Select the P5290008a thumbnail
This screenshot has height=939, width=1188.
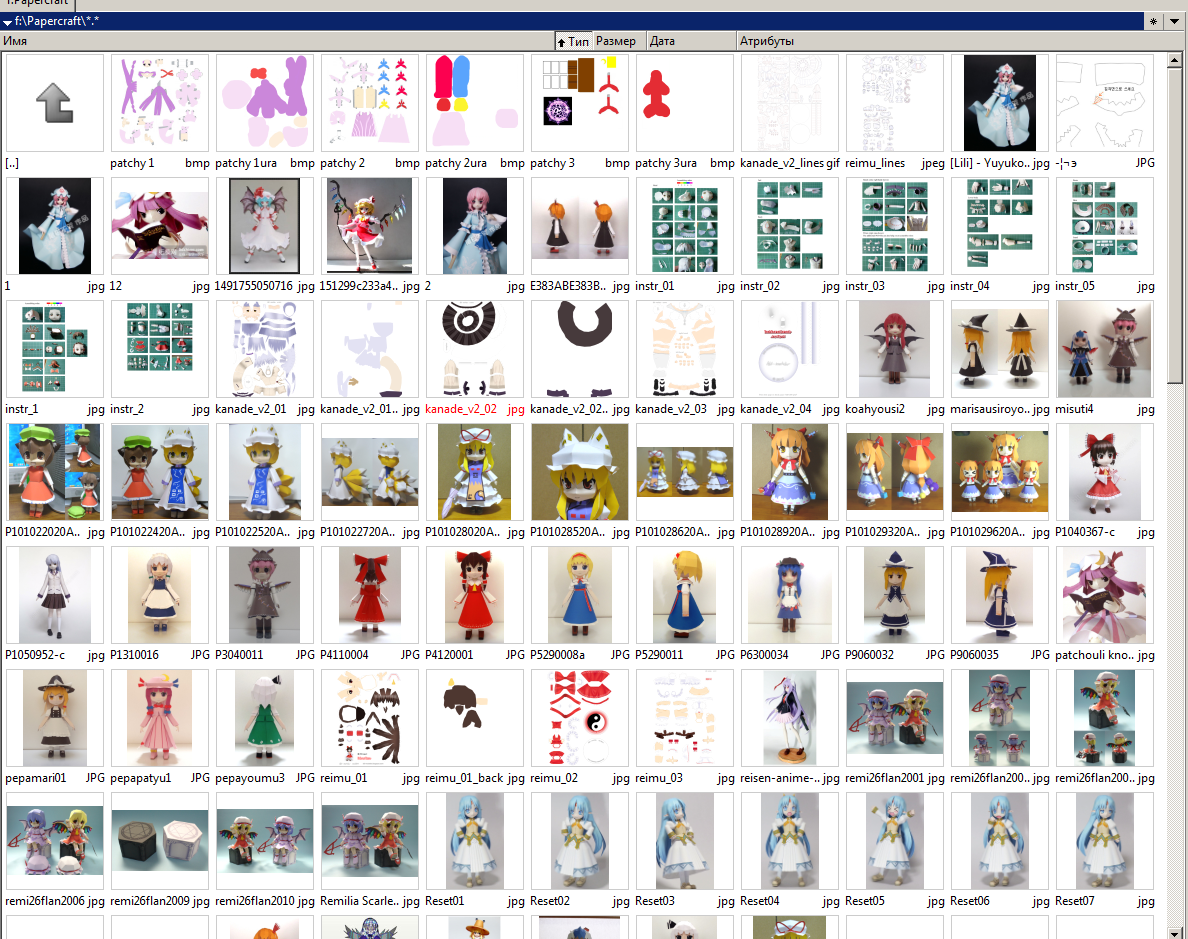coord(580,595)
